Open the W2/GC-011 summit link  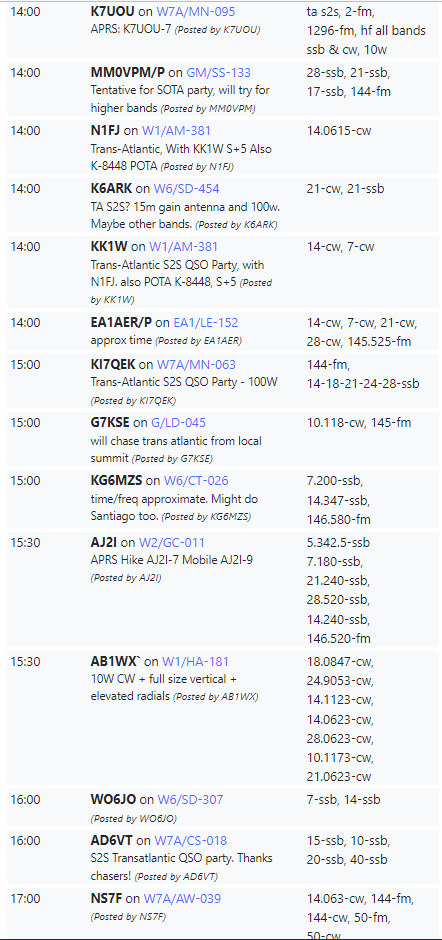tap(172, 543)
